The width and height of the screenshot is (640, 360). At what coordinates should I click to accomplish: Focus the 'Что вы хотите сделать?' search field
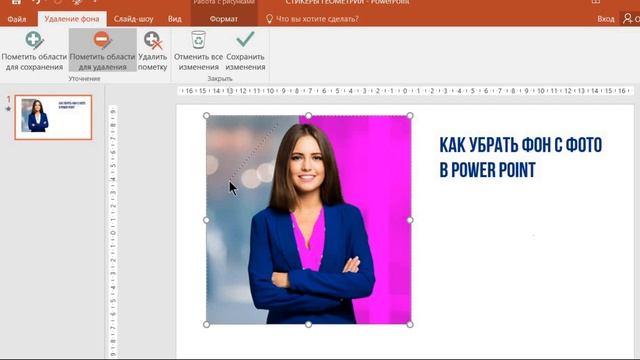click(x=317, y=19)
